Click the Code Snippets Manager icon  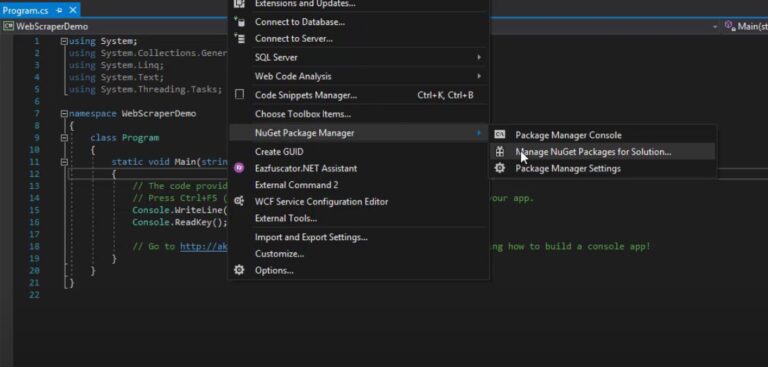(x=240, y=95)
